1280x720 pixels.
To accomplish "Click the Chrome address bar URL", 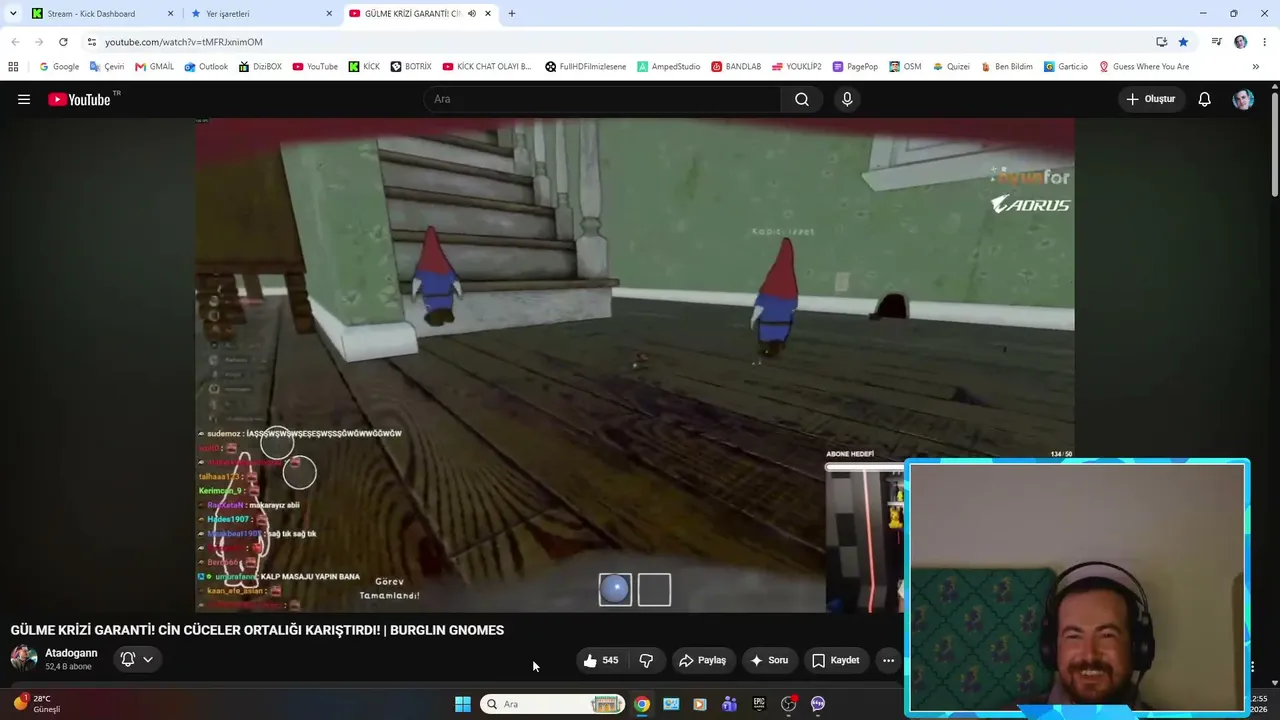I will coord(184,42).
